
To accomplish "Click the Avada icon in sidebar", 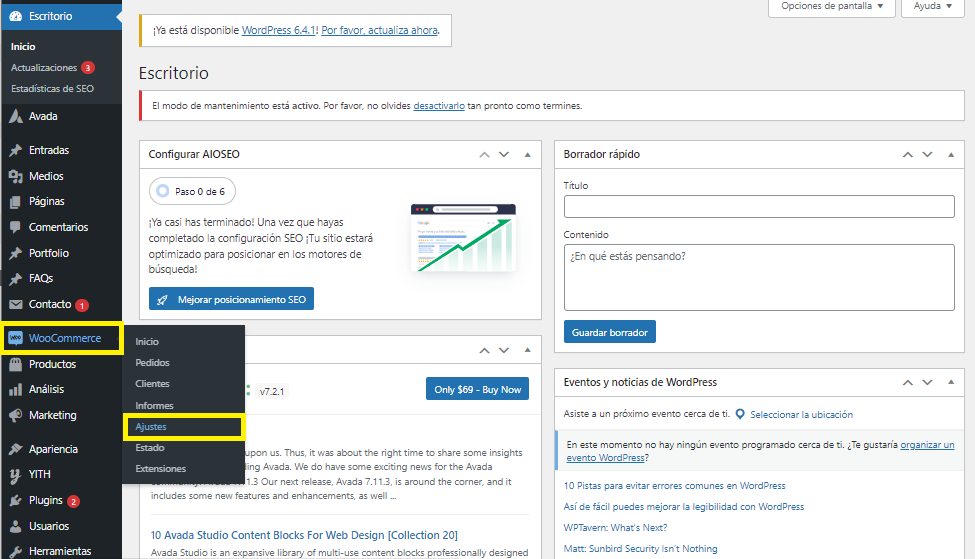I will 15,116.
